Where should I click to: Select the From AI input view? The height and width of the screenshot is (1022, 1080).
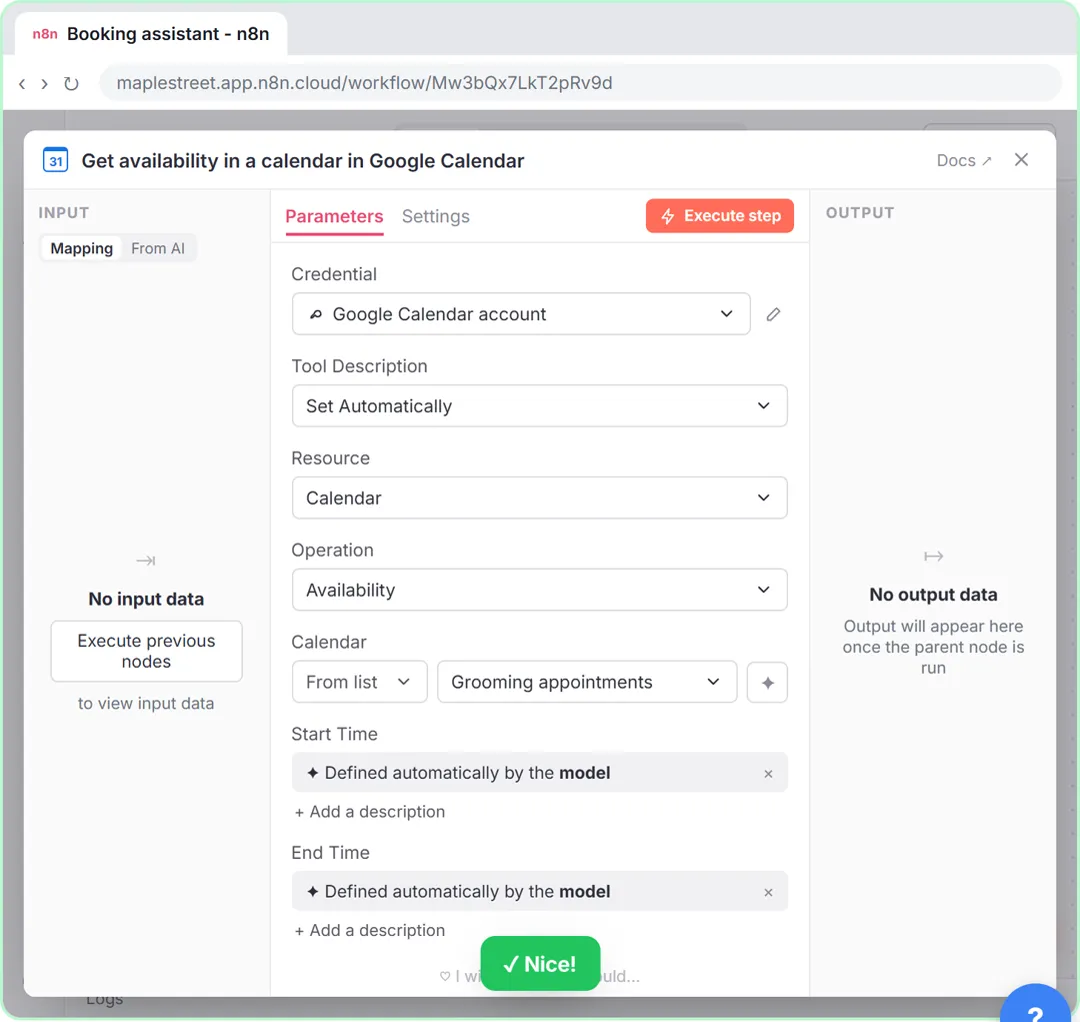pos(158,249)
